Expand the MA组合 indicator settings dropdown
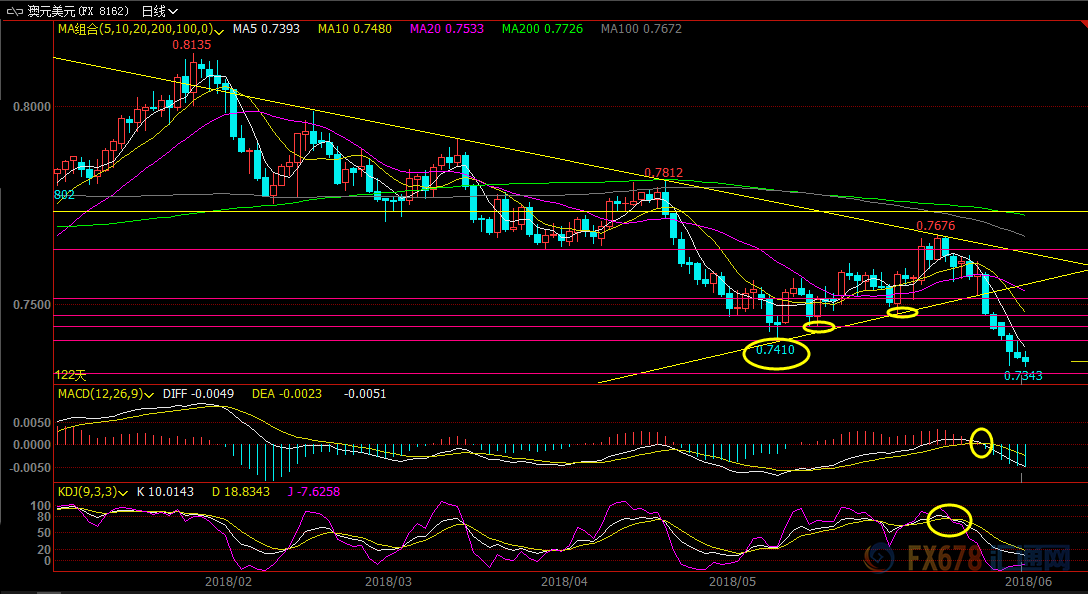1088x594 pixels. point(140,29)
